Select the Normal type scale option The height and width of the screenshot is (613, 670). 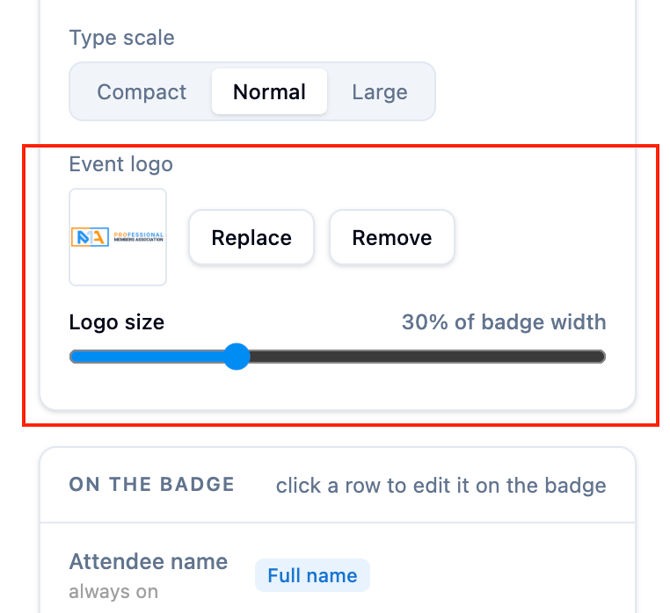point(269,91)
